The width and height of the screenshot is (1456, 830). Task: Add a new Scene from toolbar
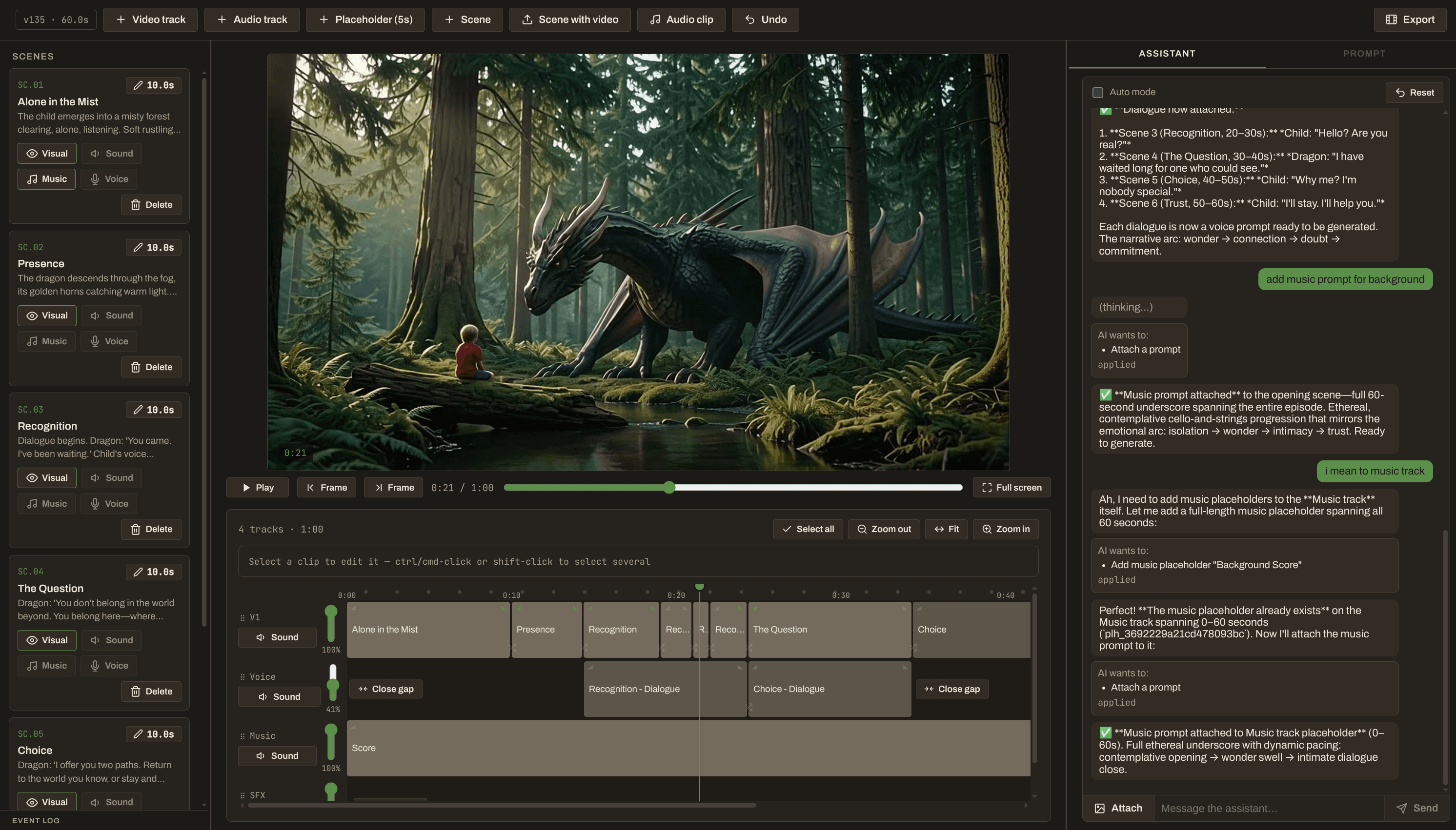[467, 20]
